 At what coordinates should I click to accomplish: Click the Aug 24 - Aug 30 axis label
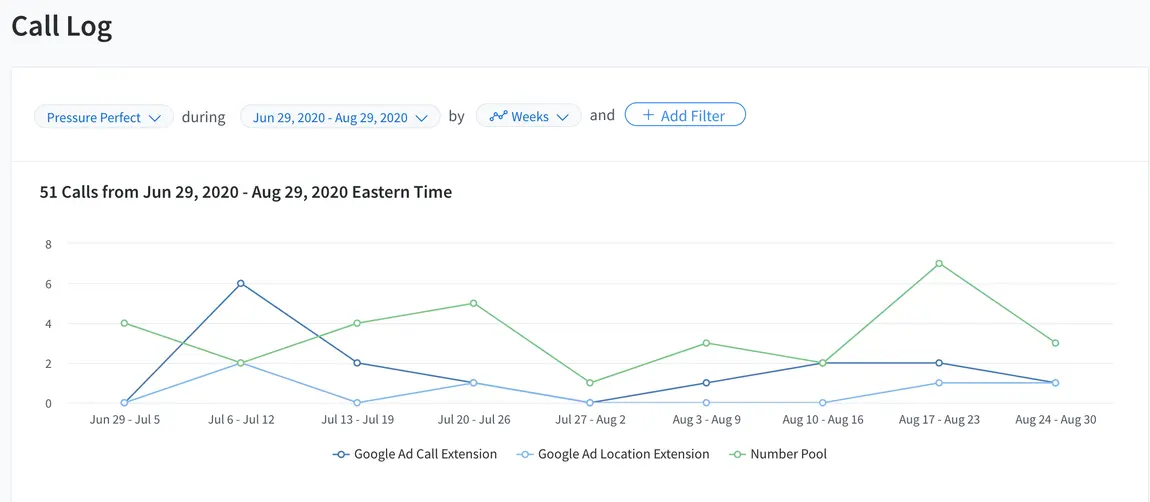(x=1055, y=421)
